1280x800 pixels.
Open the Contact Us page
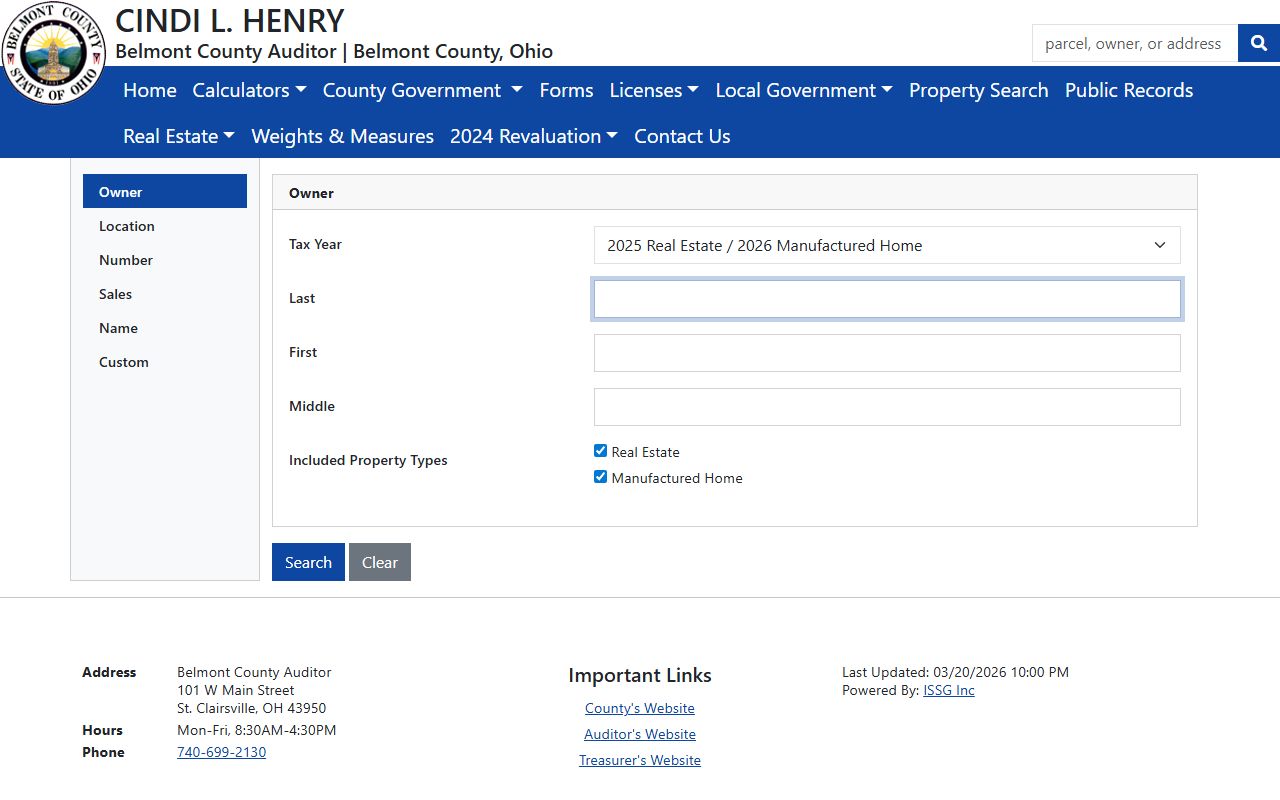click(x=682, y=136)
